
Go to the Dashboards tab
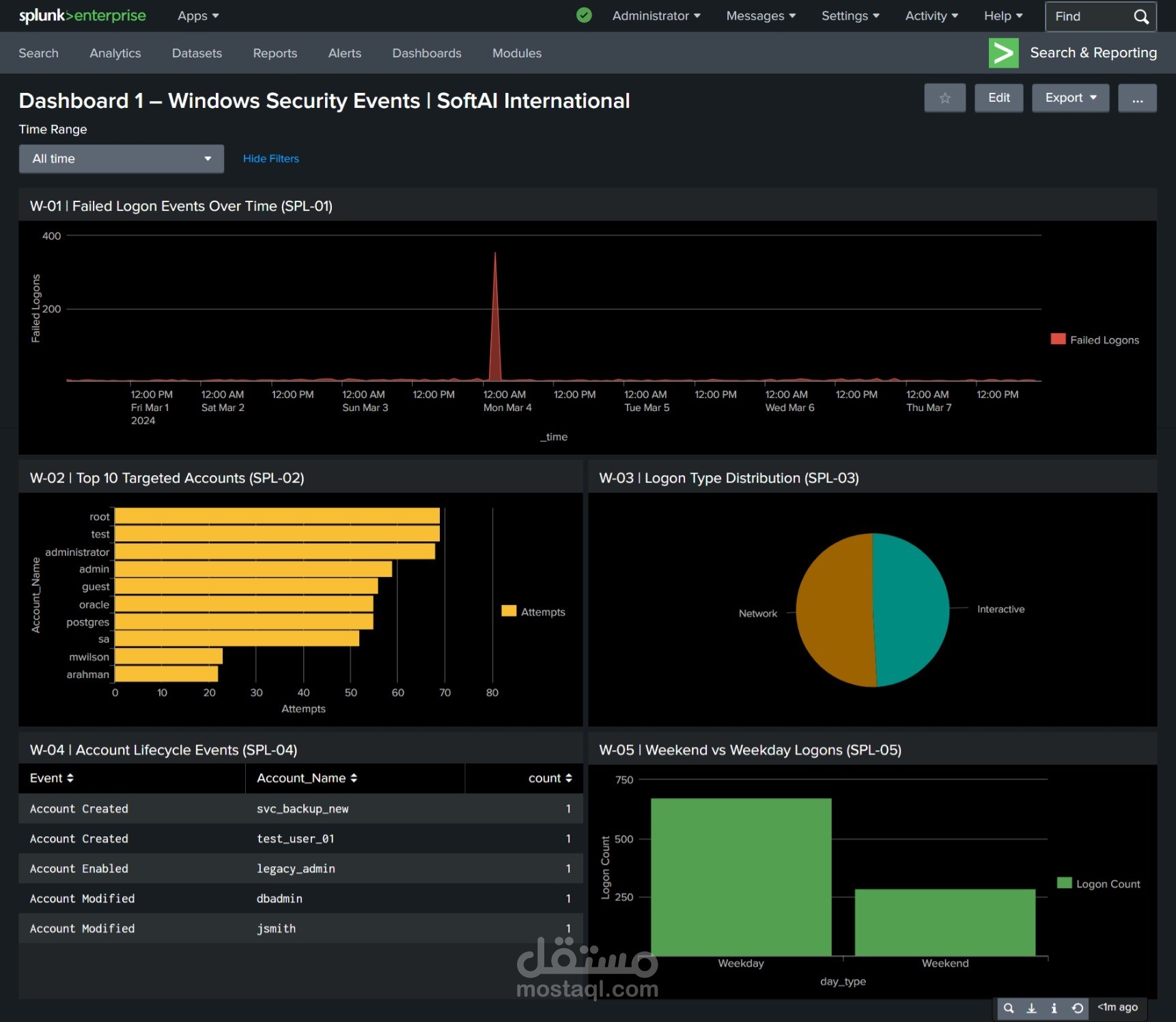click(427, 53)
